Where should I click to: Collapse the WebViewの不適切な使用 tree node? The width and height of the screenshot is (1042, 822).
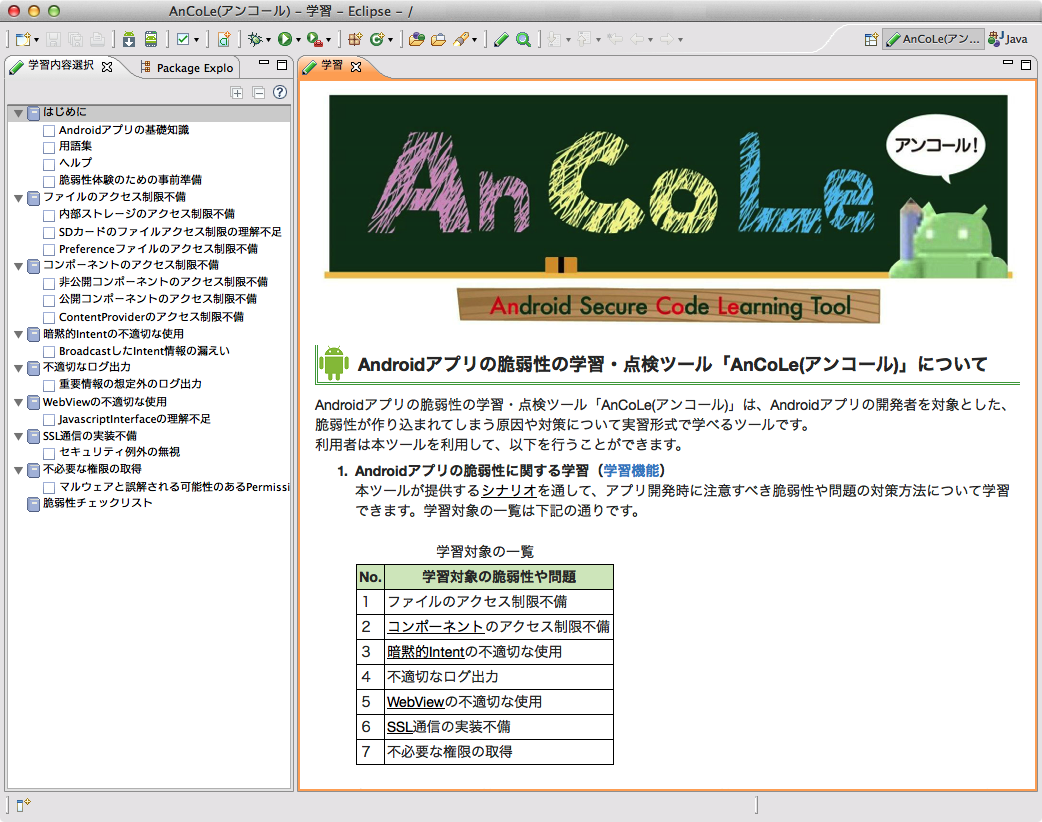pos(19,403)
